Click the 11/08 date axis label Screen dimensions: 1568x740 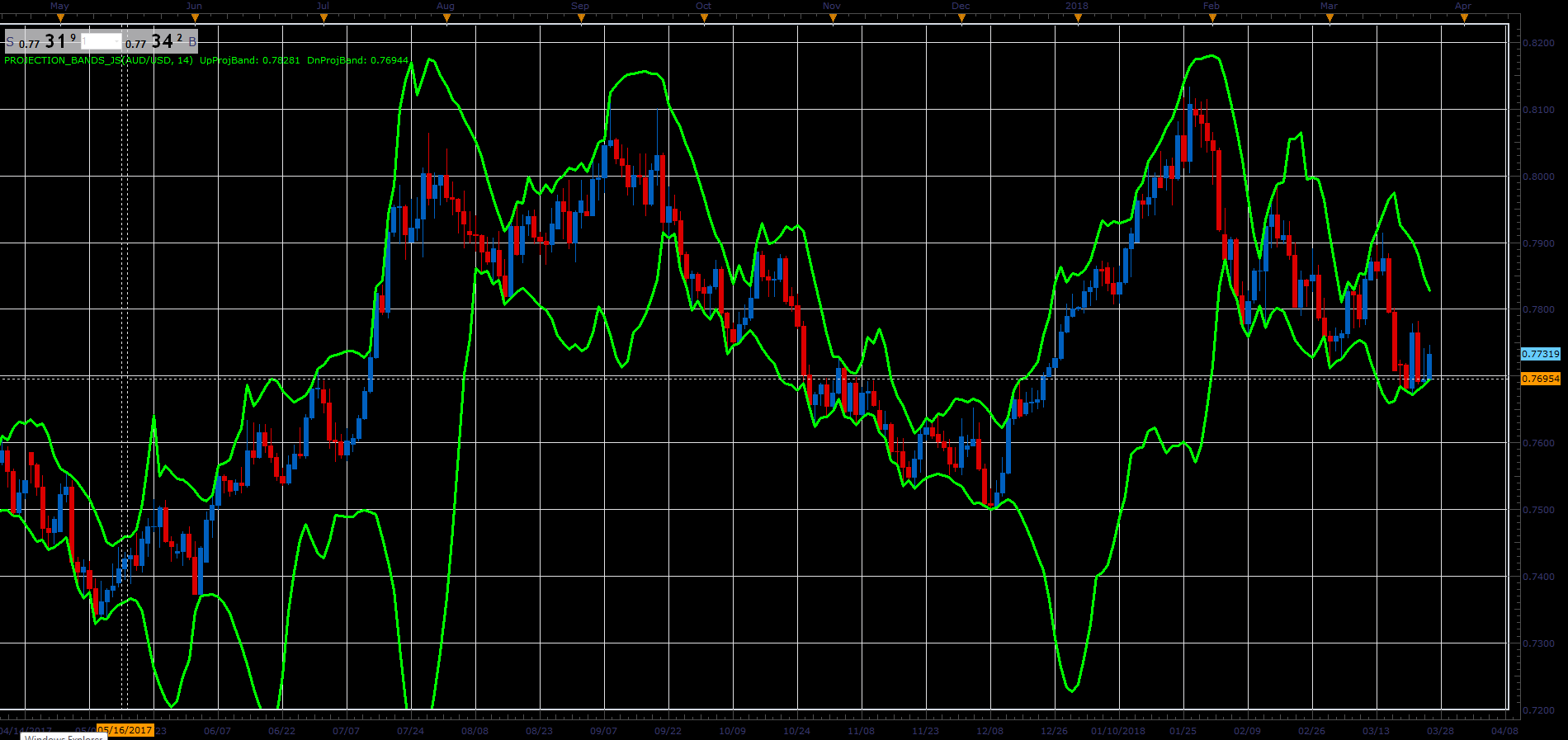(862, 731)
